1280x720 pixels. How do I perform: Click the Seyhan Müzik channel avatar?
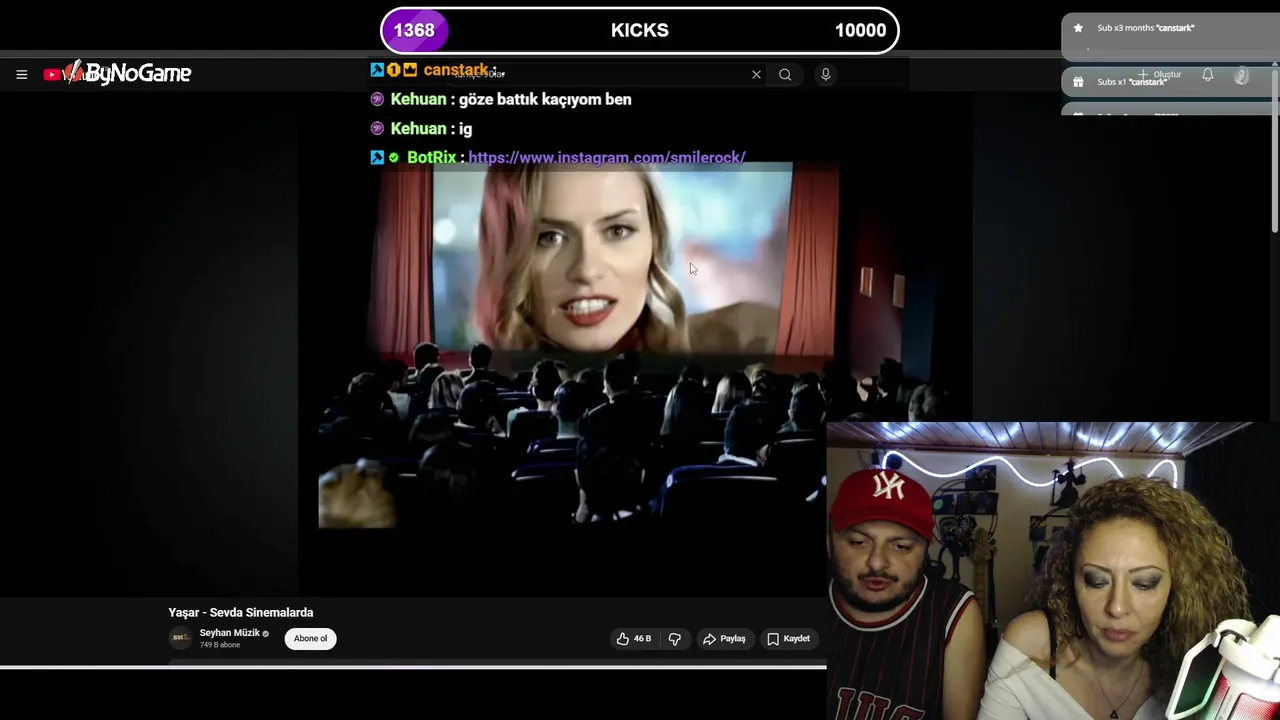point(180,638)
